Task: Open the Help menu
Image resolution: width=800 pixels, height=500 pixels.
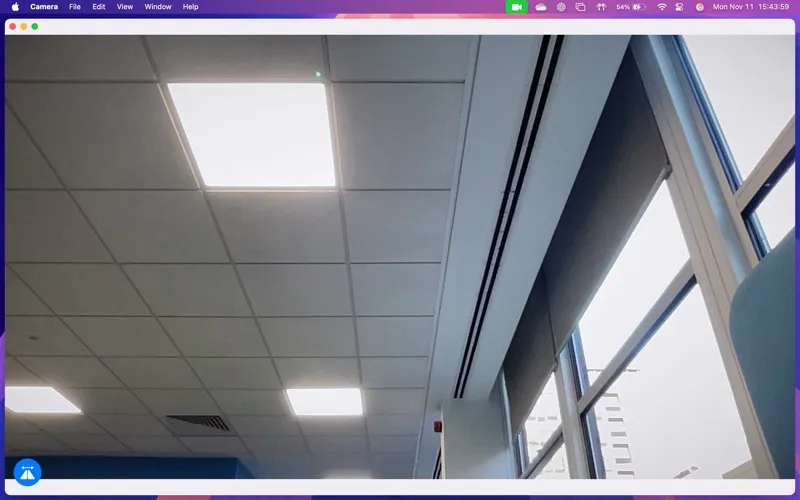Action: [190, 7]
